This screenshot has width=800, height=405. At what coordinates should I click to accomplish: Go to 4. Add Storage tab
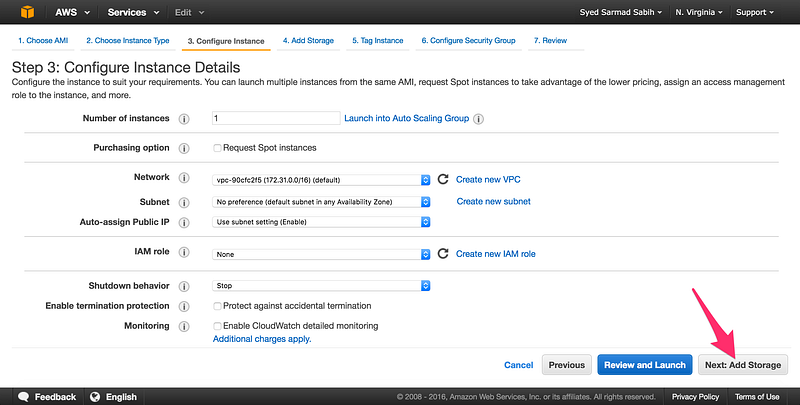tap(308, 41)
